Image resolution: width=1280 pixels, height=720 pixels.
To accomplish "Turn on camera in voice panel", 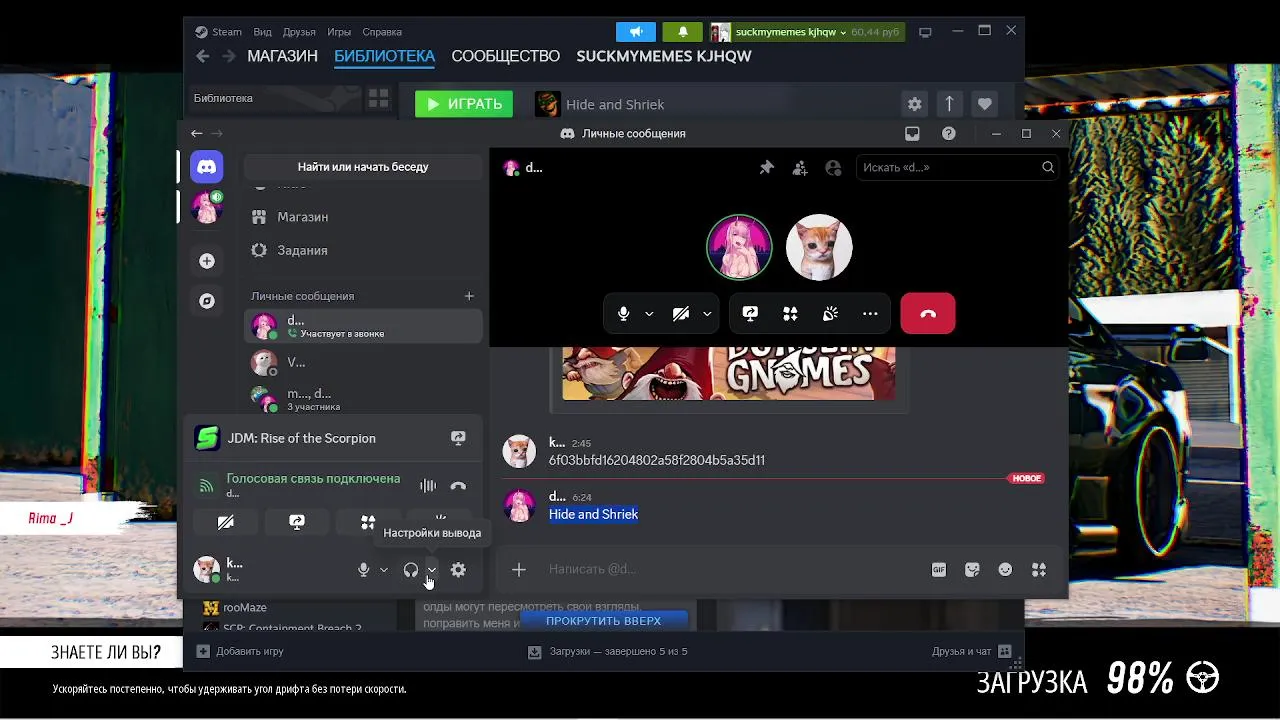I will pos(226,522).
